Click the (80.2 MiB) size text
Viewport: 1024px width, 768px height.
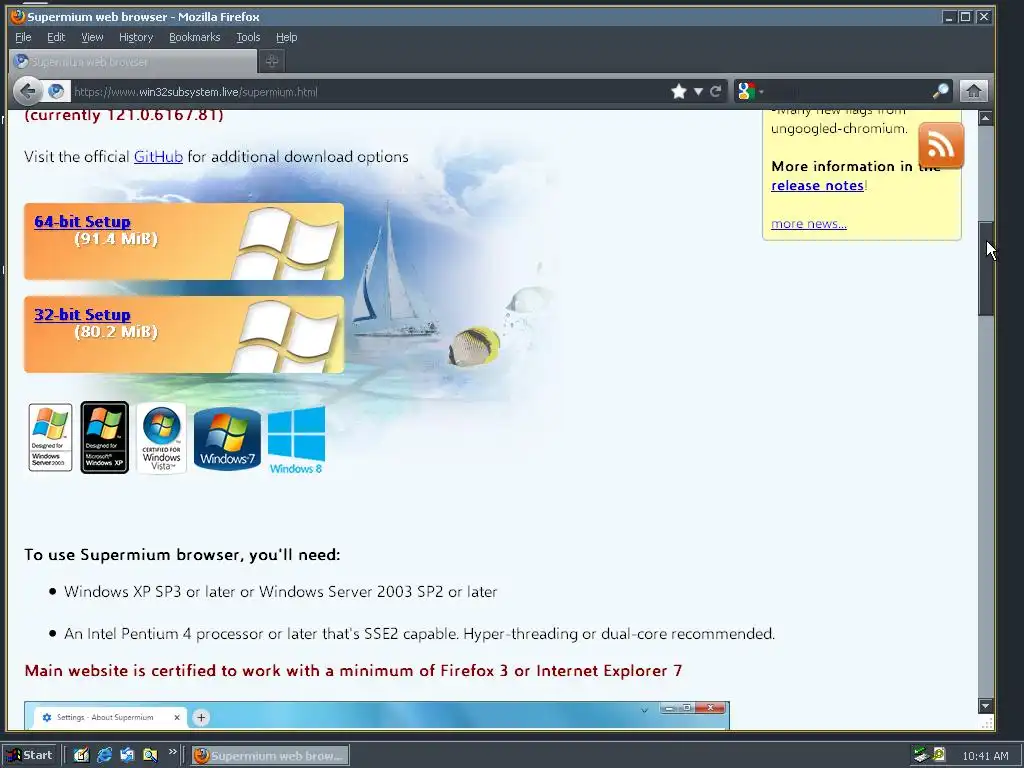[x=116, y=332]
